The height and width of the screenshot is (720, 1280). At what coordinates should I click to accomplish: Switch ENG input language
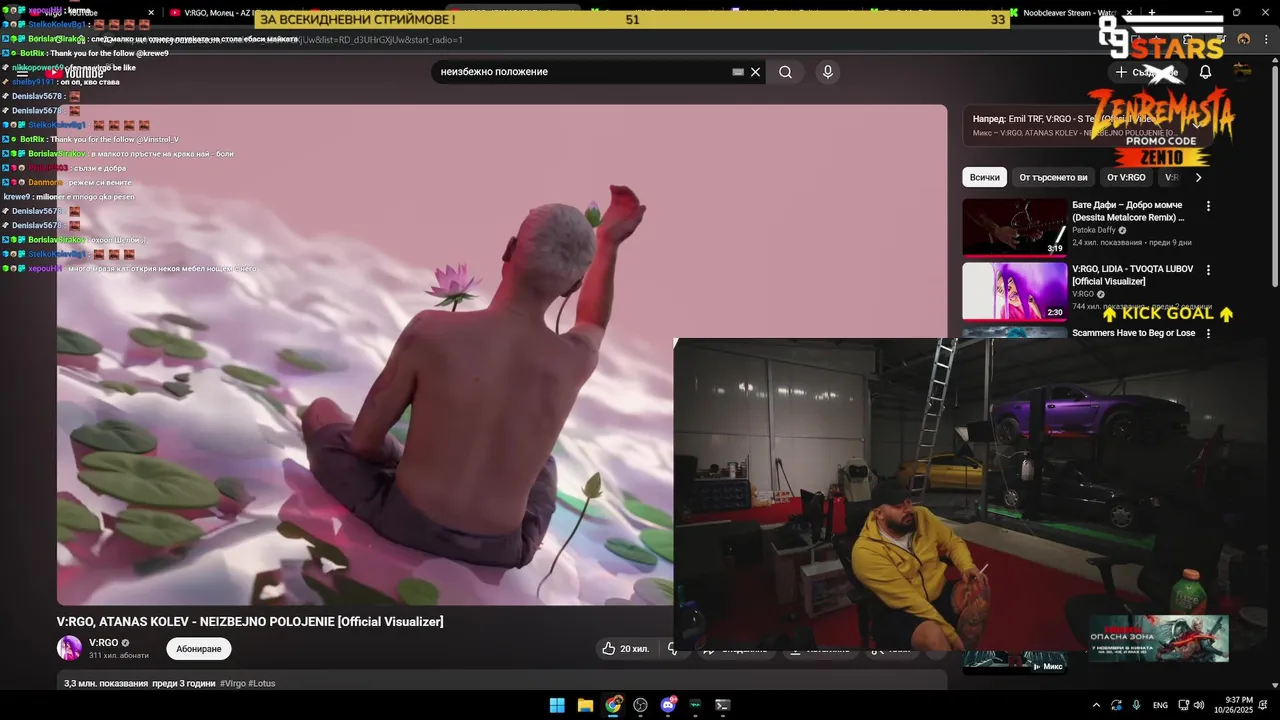(x=1160, y=705)
